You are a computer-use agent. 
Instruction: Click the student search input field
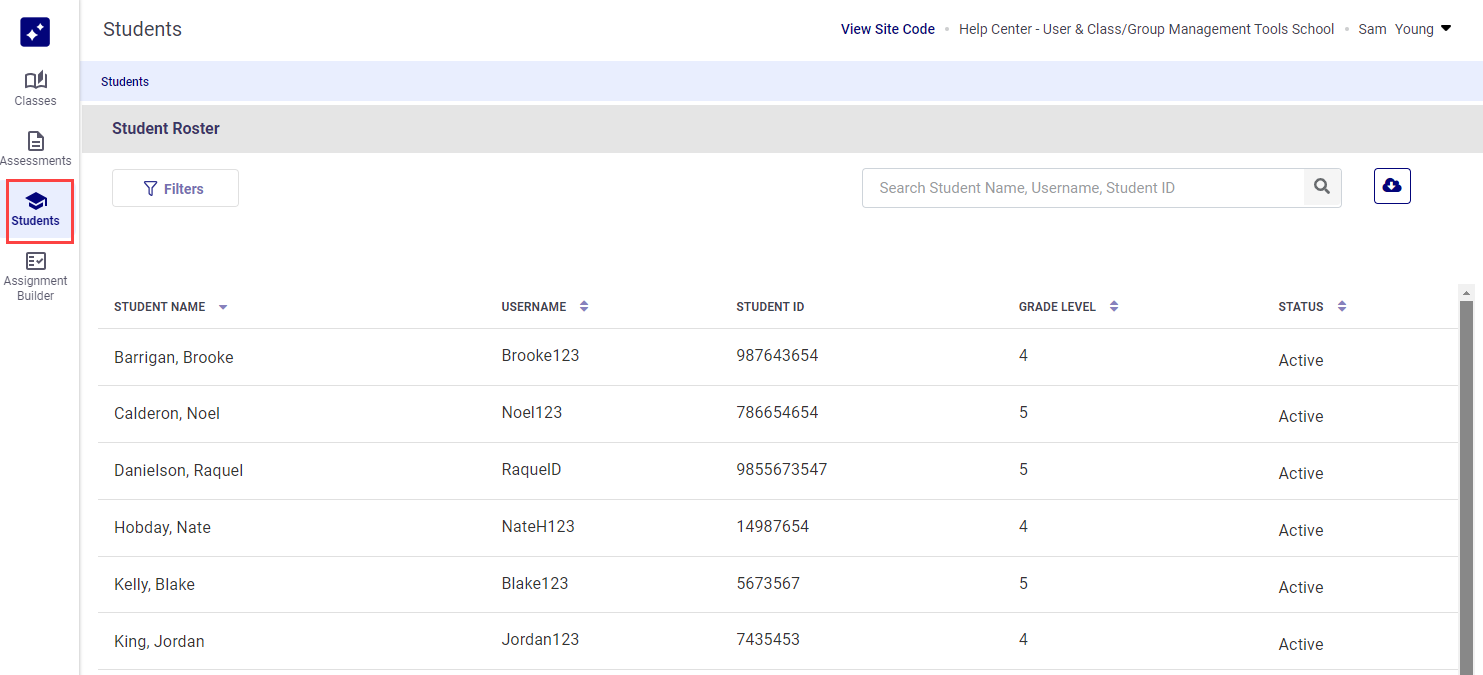(1083, 187)
